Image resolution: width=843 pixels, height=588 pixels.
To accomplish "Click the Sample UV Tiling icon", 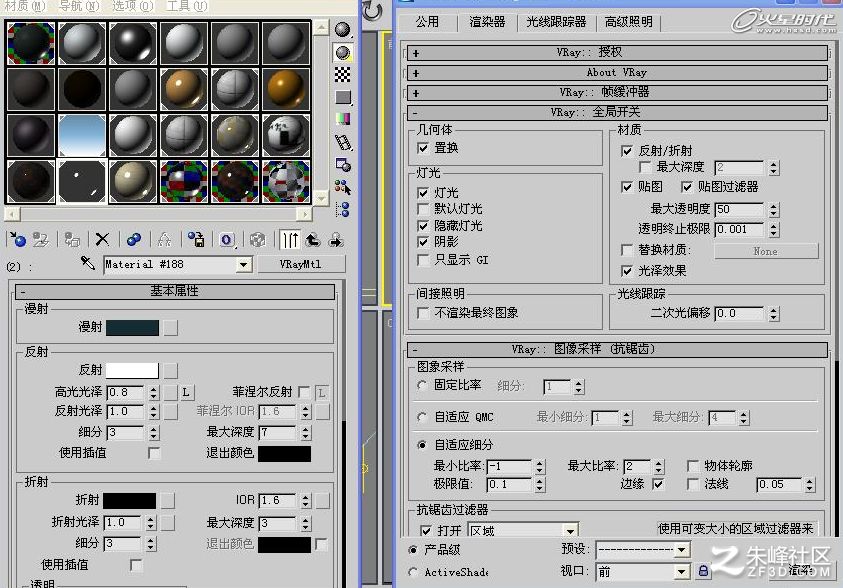I will click(x=342, y=97).
